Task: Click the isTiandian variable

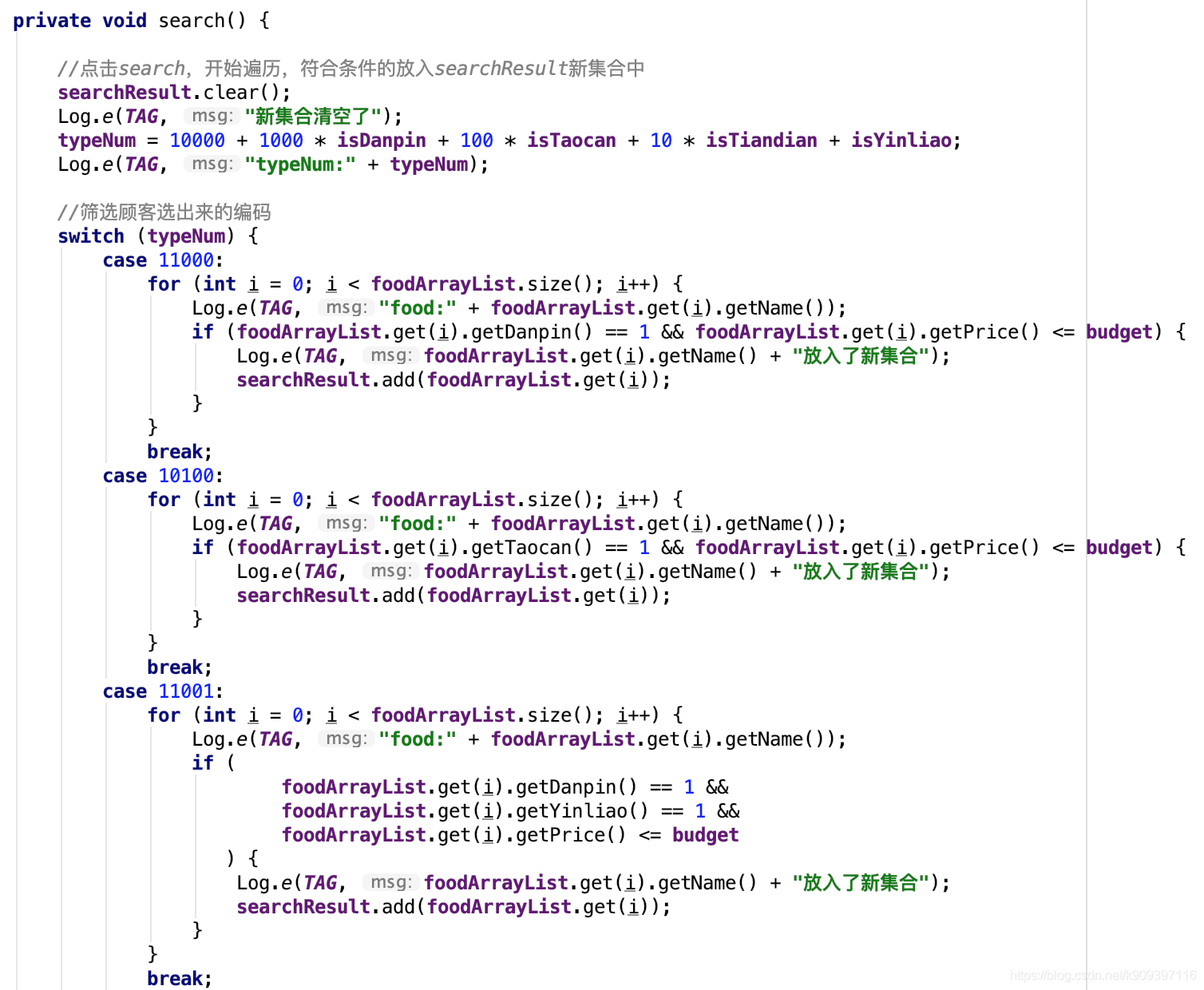Action: [762, 141]
